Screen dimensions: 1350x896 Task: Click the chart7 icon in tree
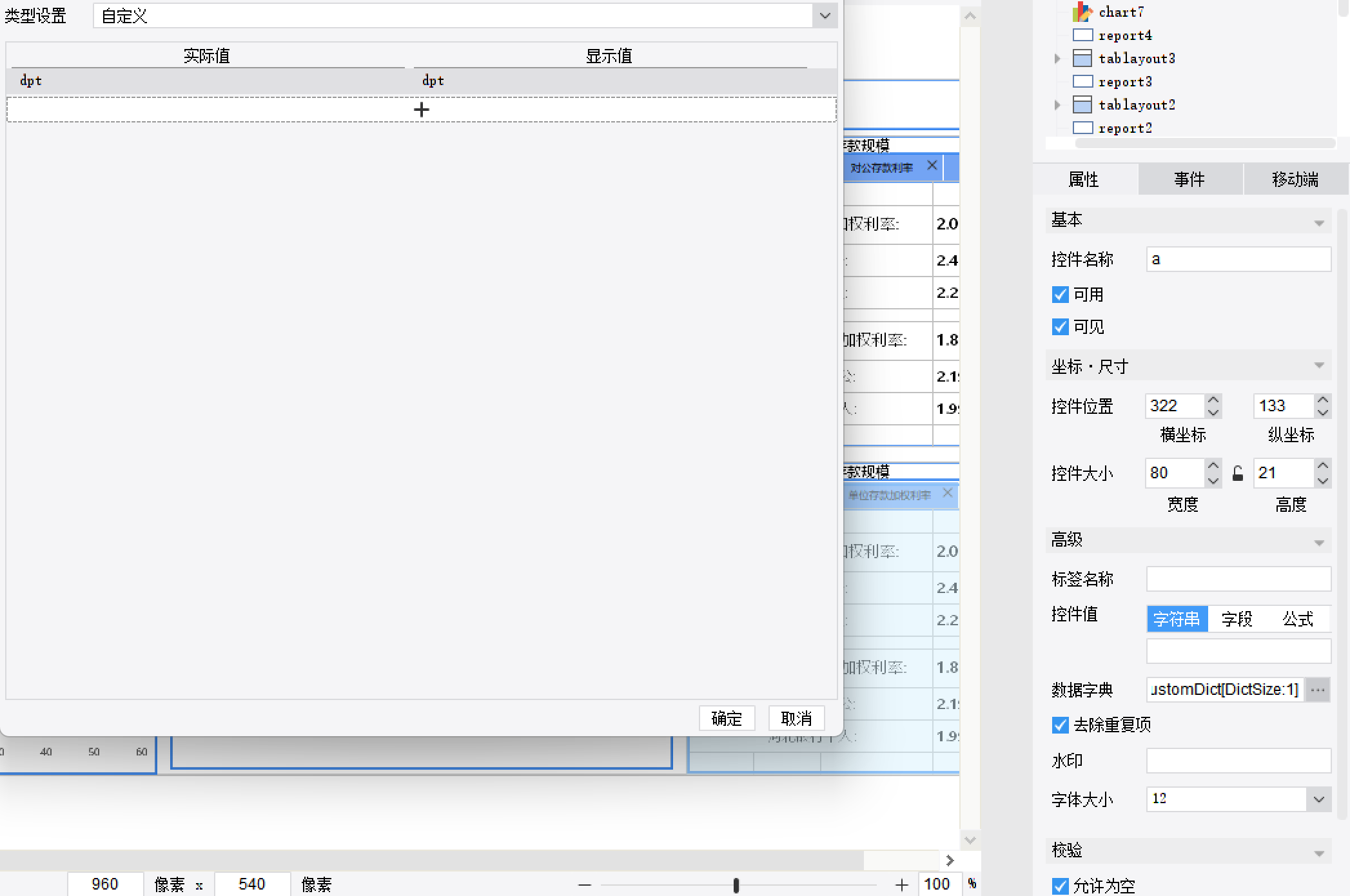(x=1082, y=12)
